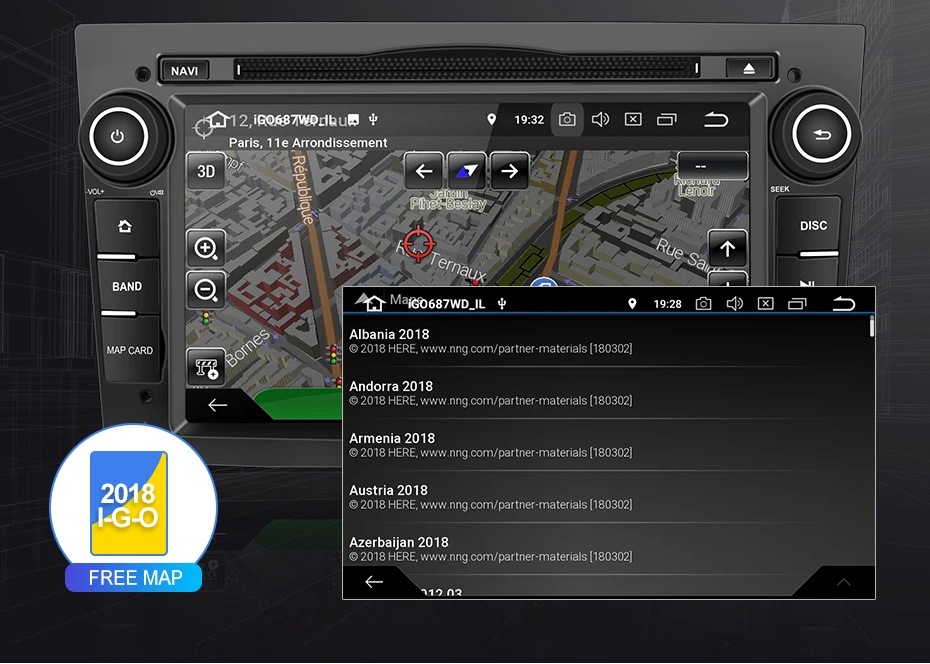Take a screenshot in map window

point(567,120)
